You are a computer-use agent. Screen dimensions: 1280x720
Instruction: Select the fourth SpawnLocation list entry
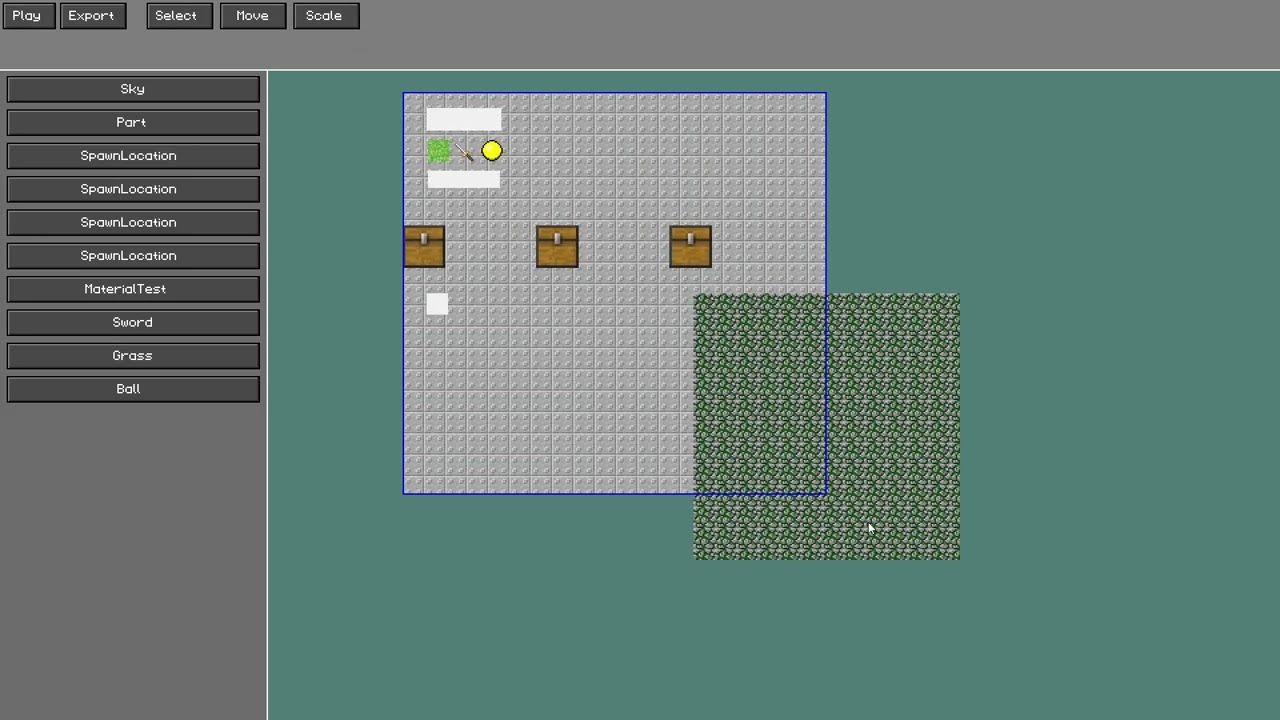133,256
